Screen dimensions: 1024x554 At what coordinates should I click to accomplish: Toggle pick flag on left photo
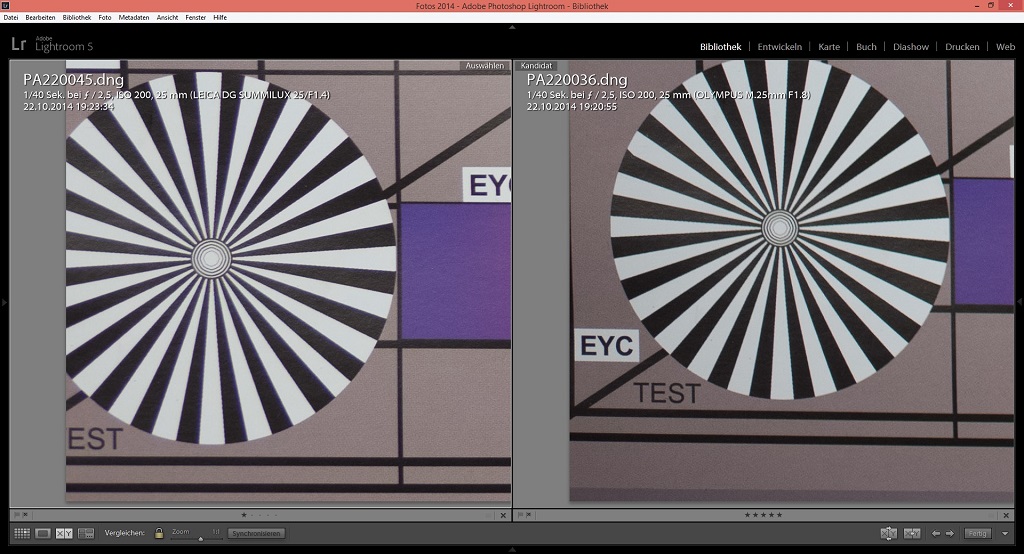pyautogui.click(x=16, y=515)
